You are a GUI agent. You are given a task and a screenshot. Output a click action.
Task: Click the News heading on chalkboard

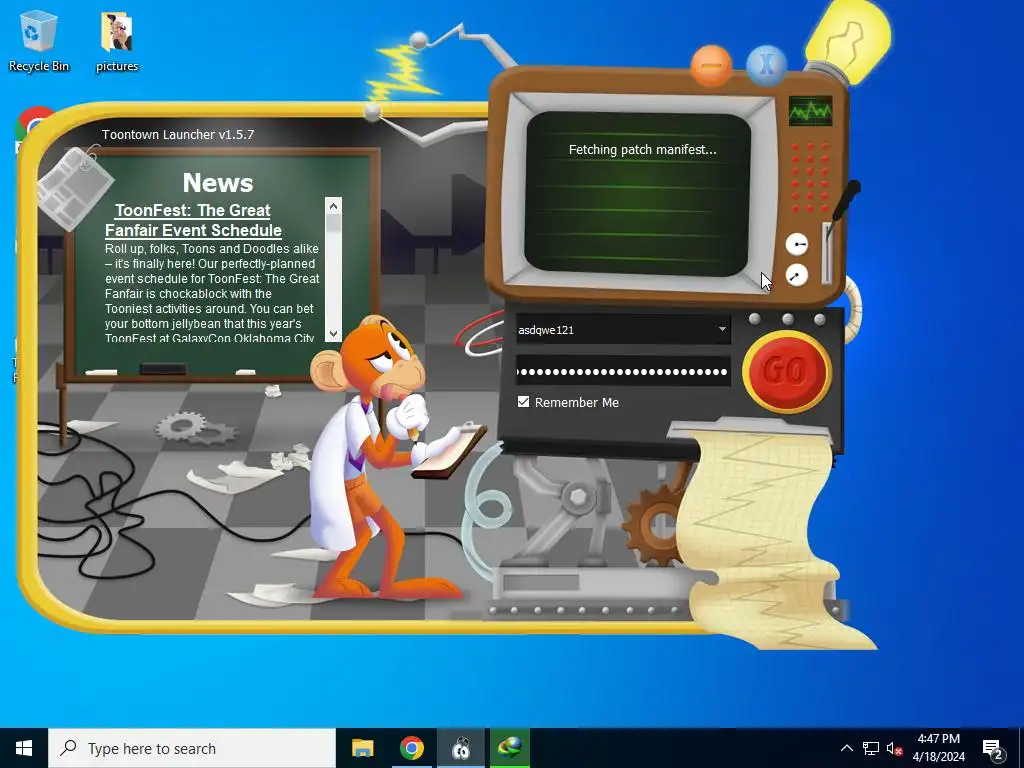[217, 183]
